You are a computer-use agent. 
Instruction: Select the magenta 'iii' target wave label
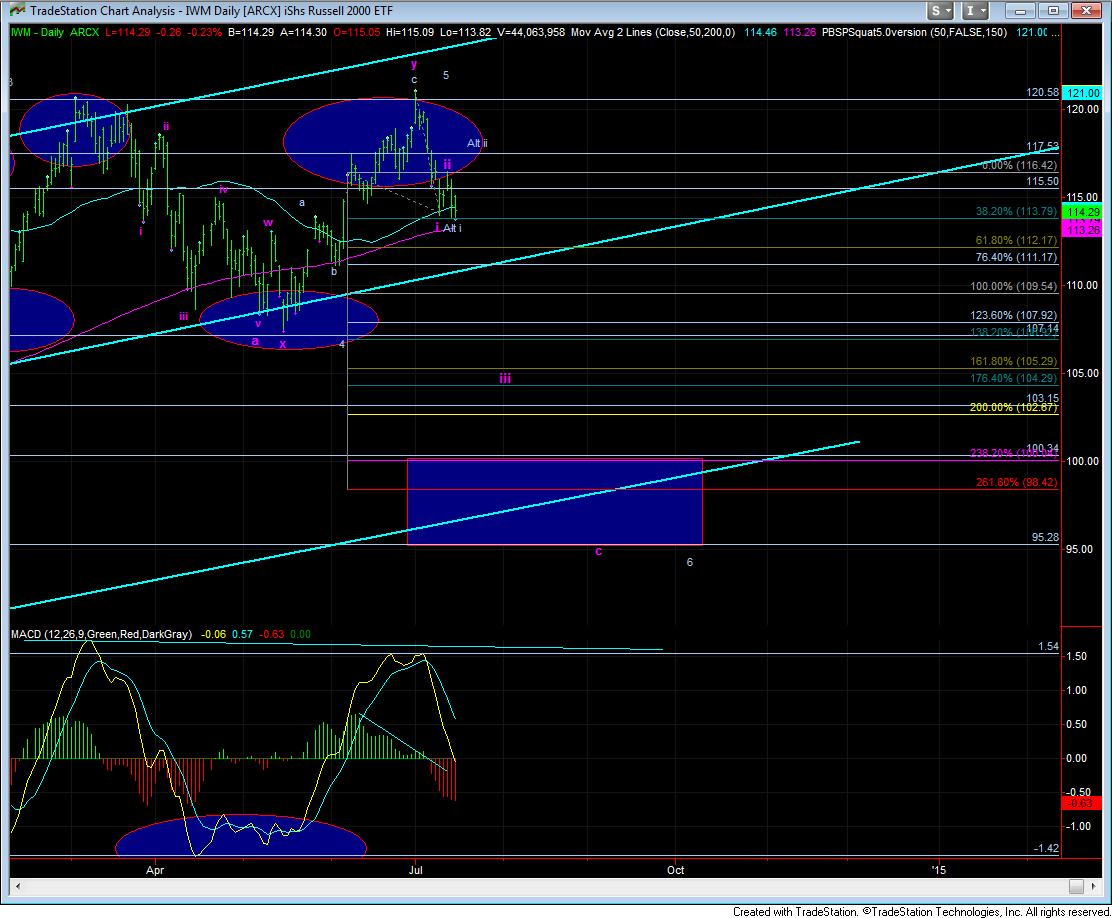coord(504,378)
